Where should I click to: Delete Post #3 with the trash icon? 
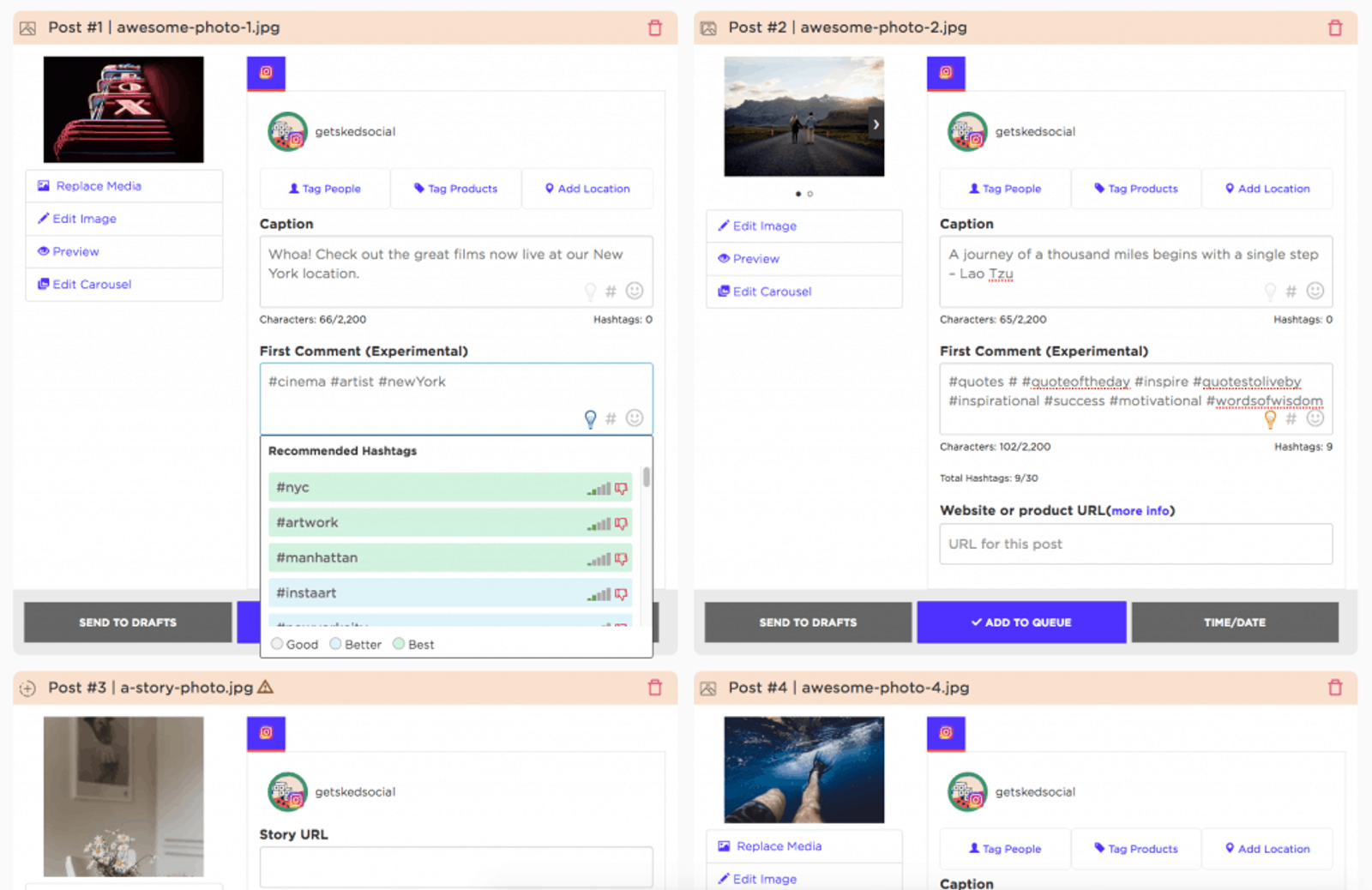tap(655, 688)
